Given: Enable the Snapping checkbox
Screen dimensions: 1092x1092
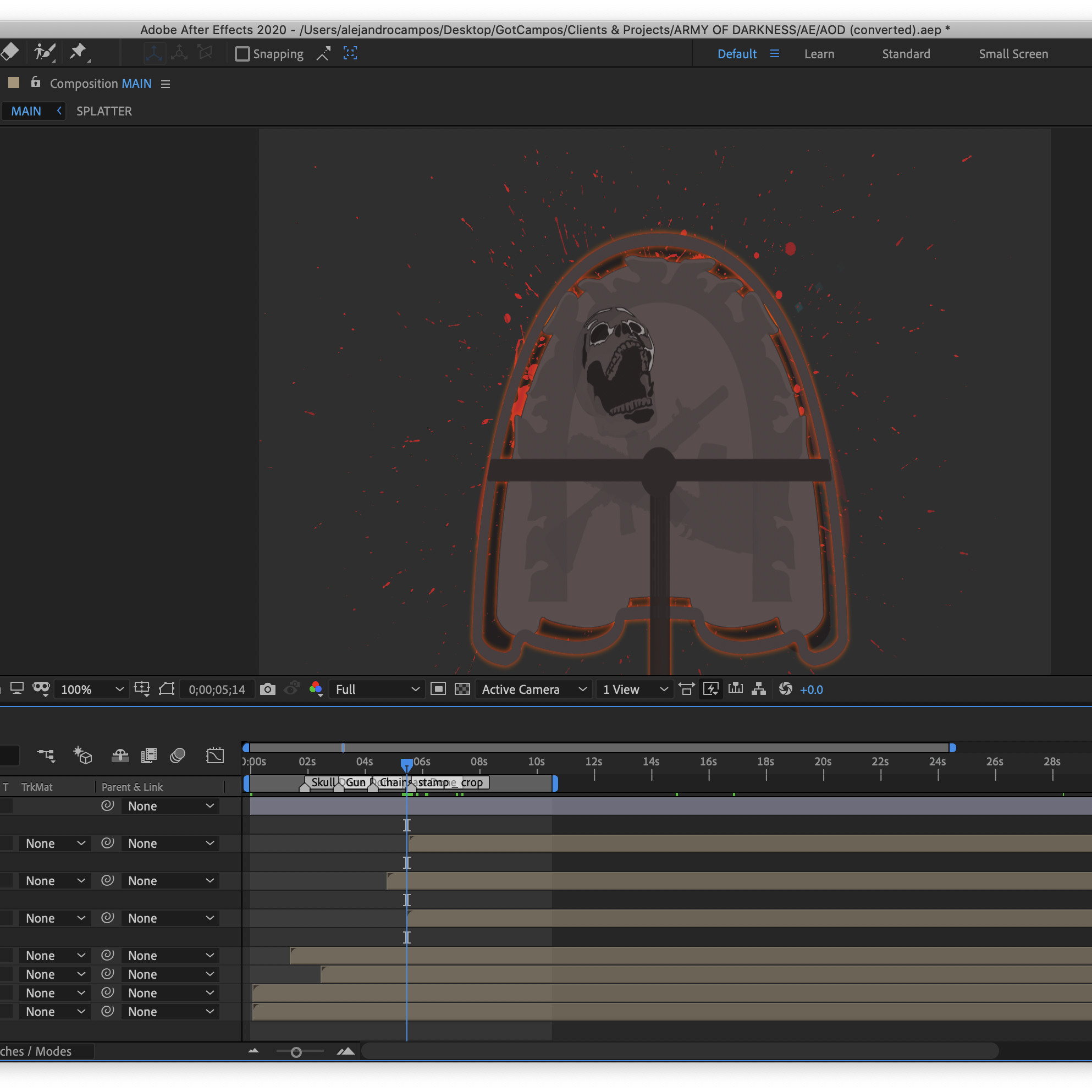Looking at the screenshot, I should click(242, 54).
